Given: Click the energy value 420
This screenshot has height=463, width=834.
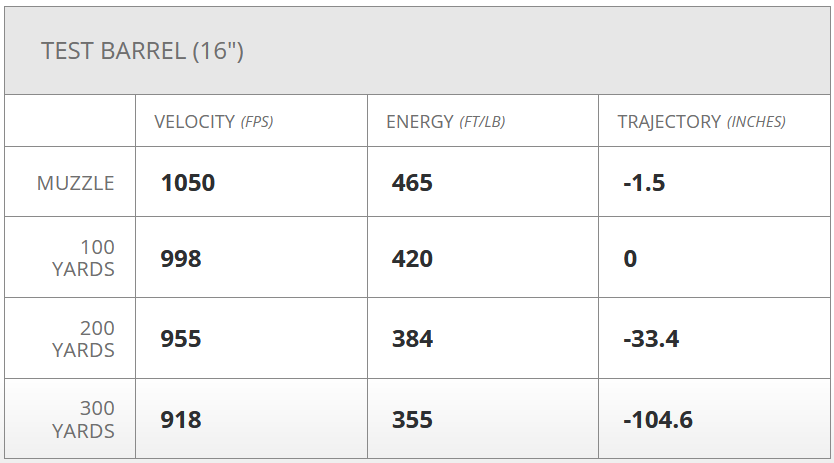Looking at the screenshot, I should [x=412, y=259].
